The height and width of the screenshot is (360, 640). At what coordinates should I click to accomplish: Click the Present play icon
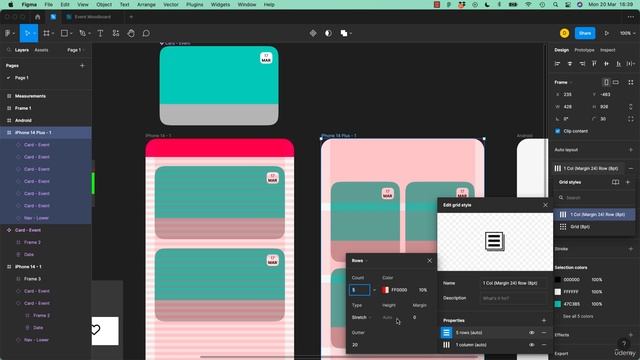(x=607, y=33)
